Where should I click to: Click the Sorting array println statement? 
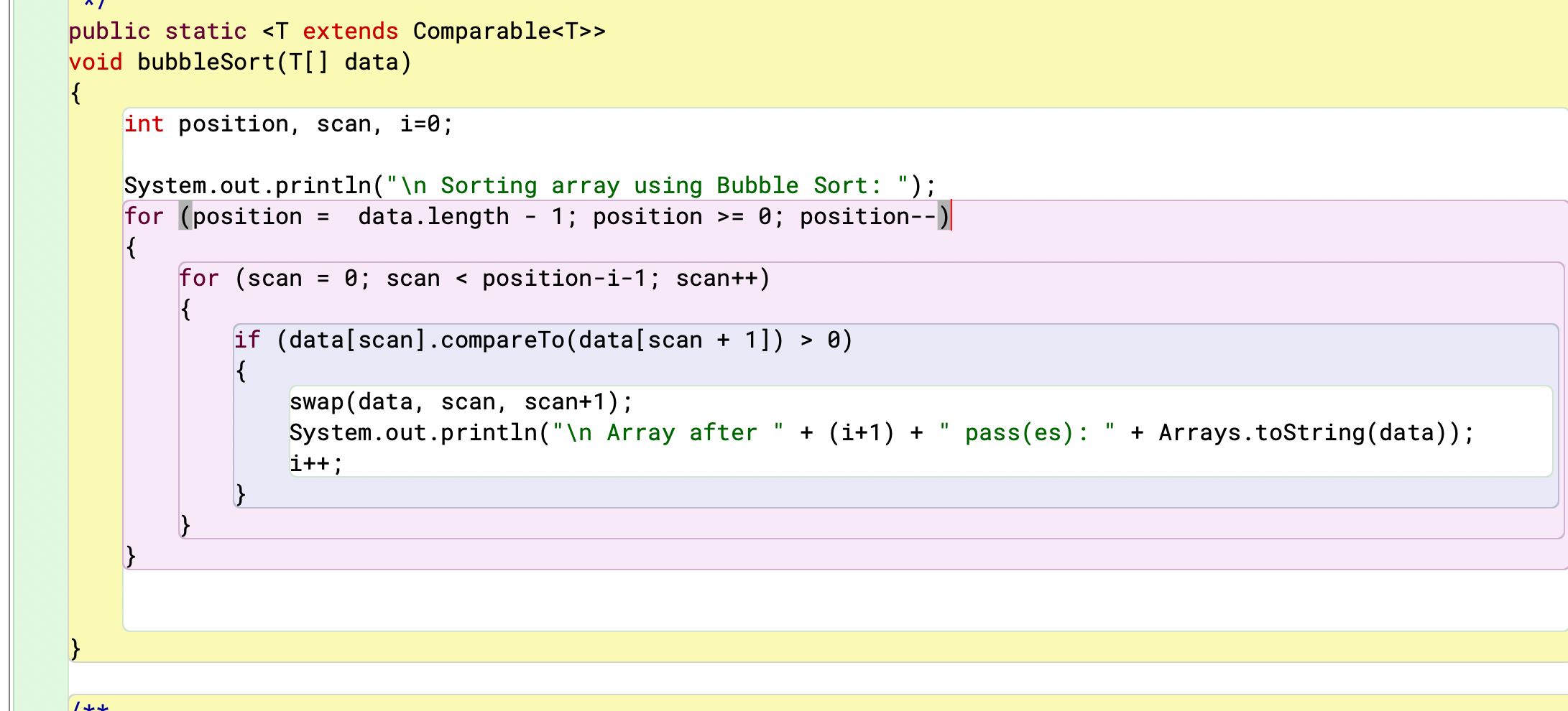coord(528,185)
